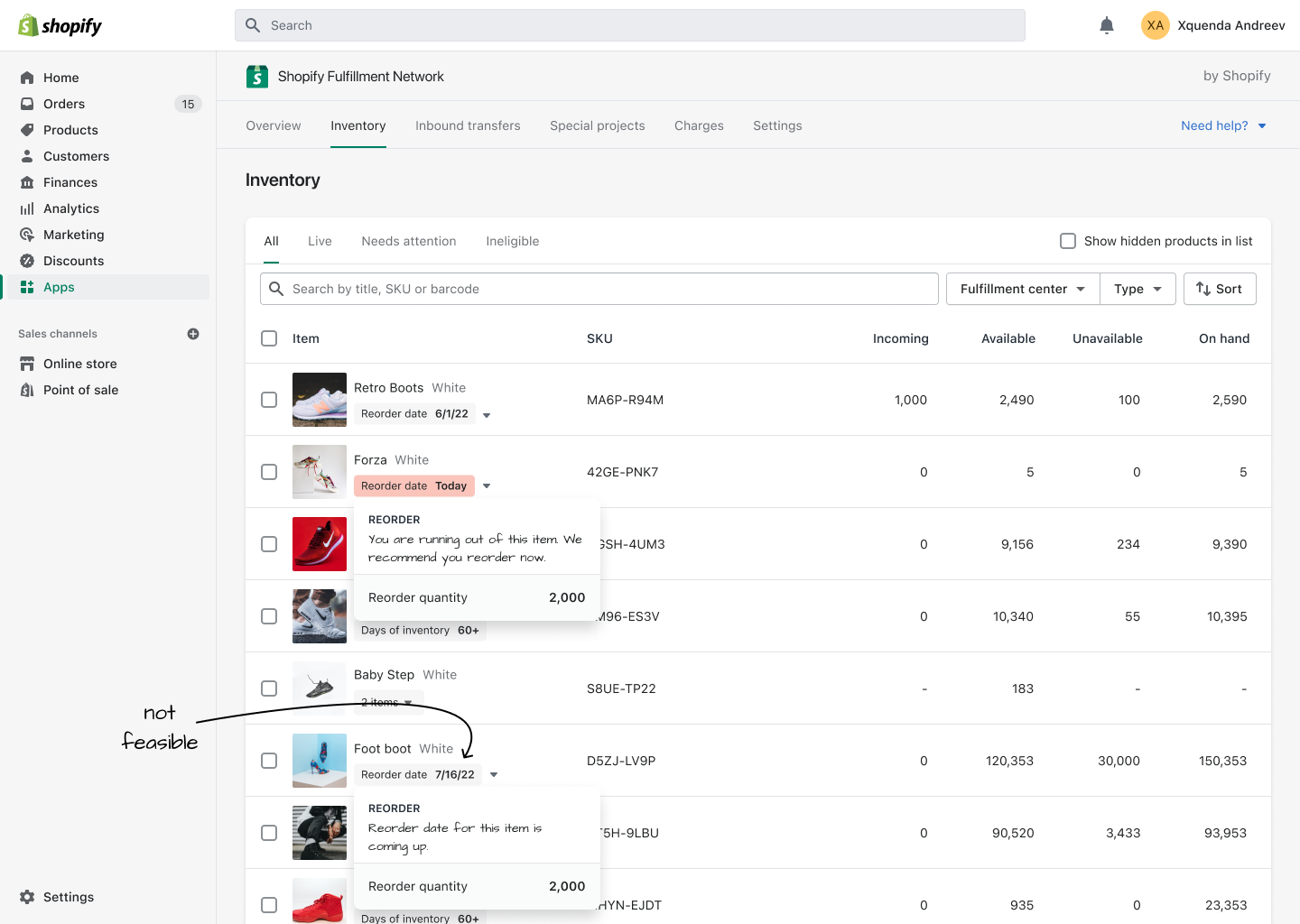Click the Marketing target icon

click(x=27, y=235)
